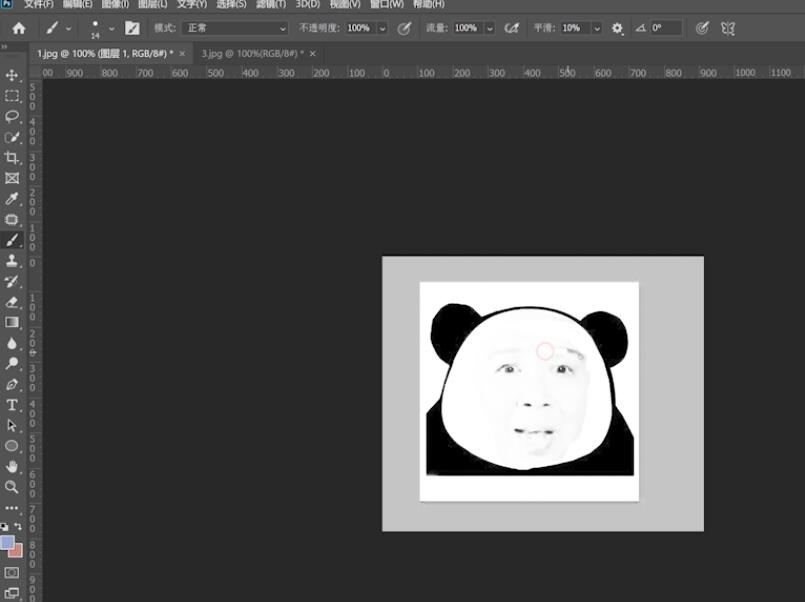Open brush smoothing options gear
Image resolution: width=805 pixels, height=602 pixels.
tap(617, 28)
